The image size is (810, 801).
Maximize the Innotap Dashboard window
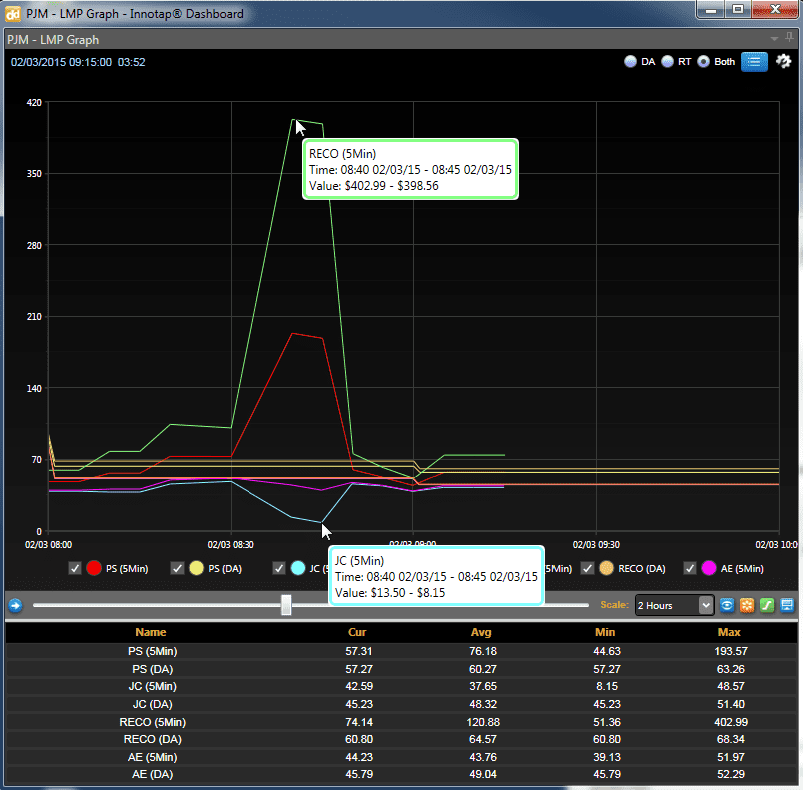pyautogui.click(x=738, y=9)
